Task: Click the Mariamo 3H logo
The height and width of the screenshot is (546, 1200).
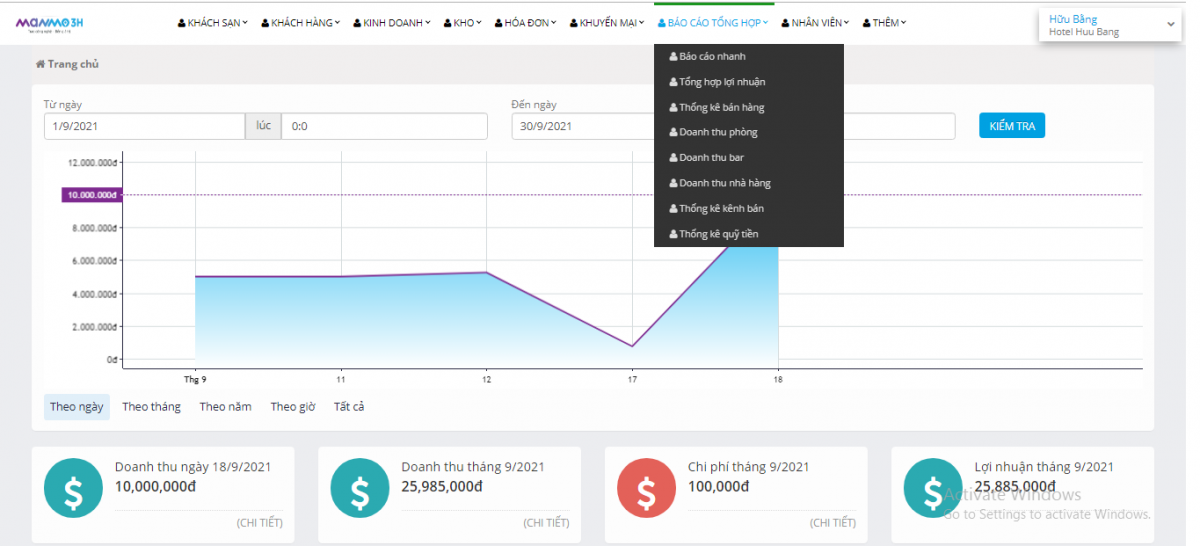Action: [56, 23]
